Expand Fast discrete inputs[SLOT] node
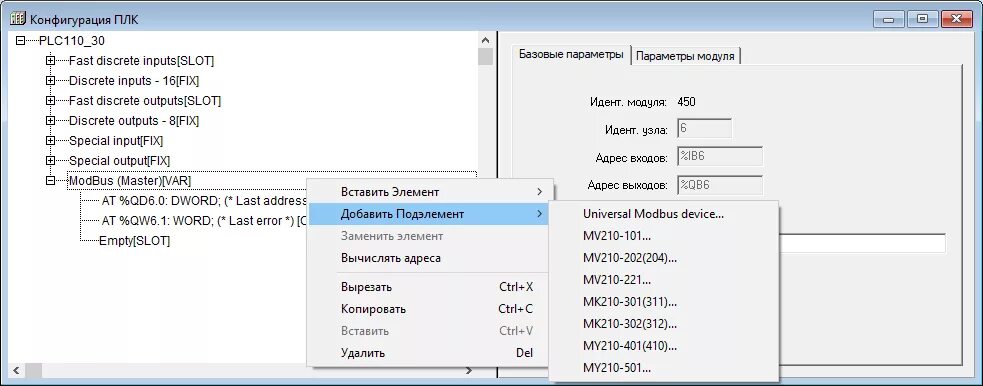 click(50, 61)
